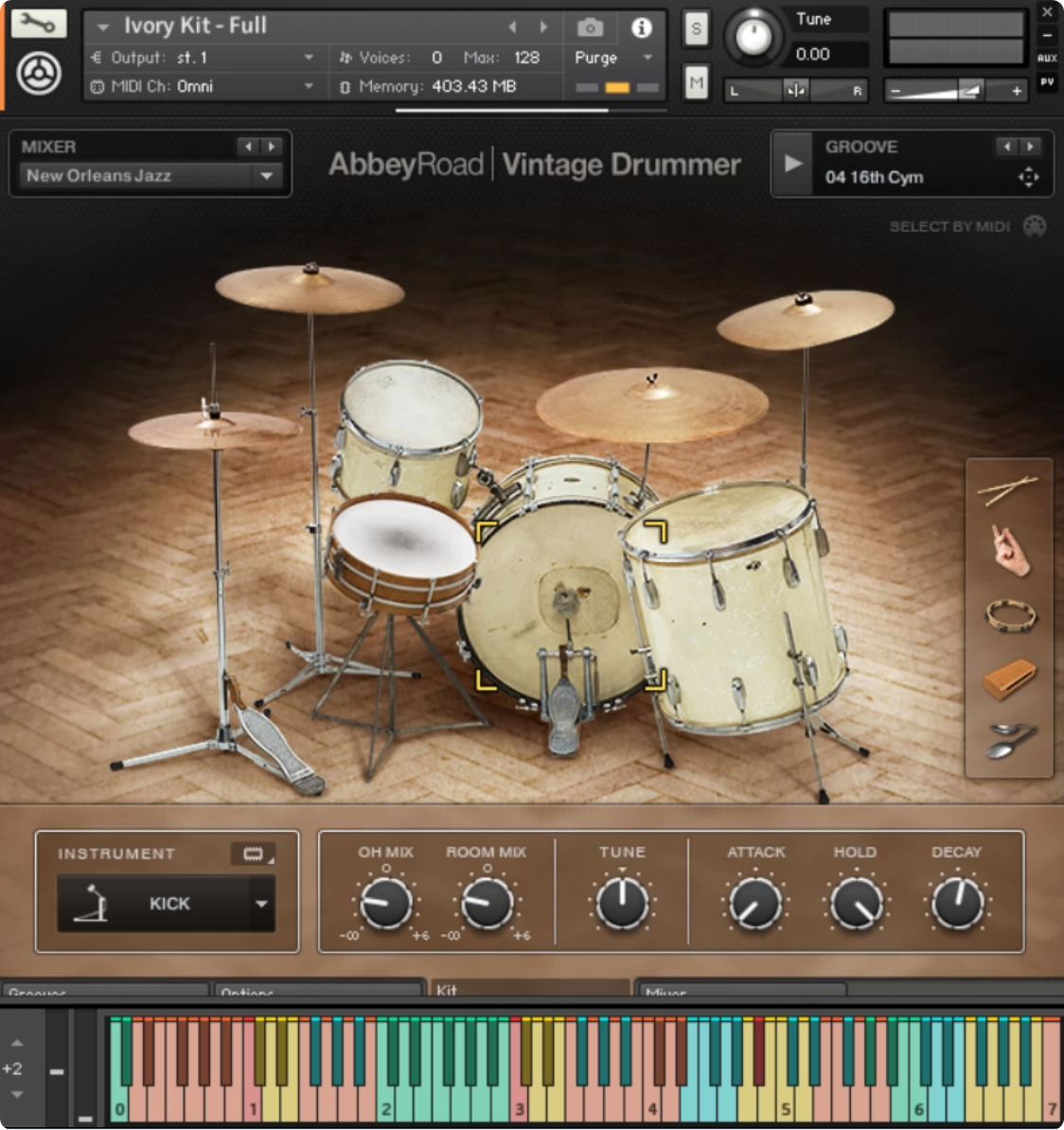Select next mixer preset arrow
The height and width of the screenshot is (1130, 1064).
pos(271,147)
